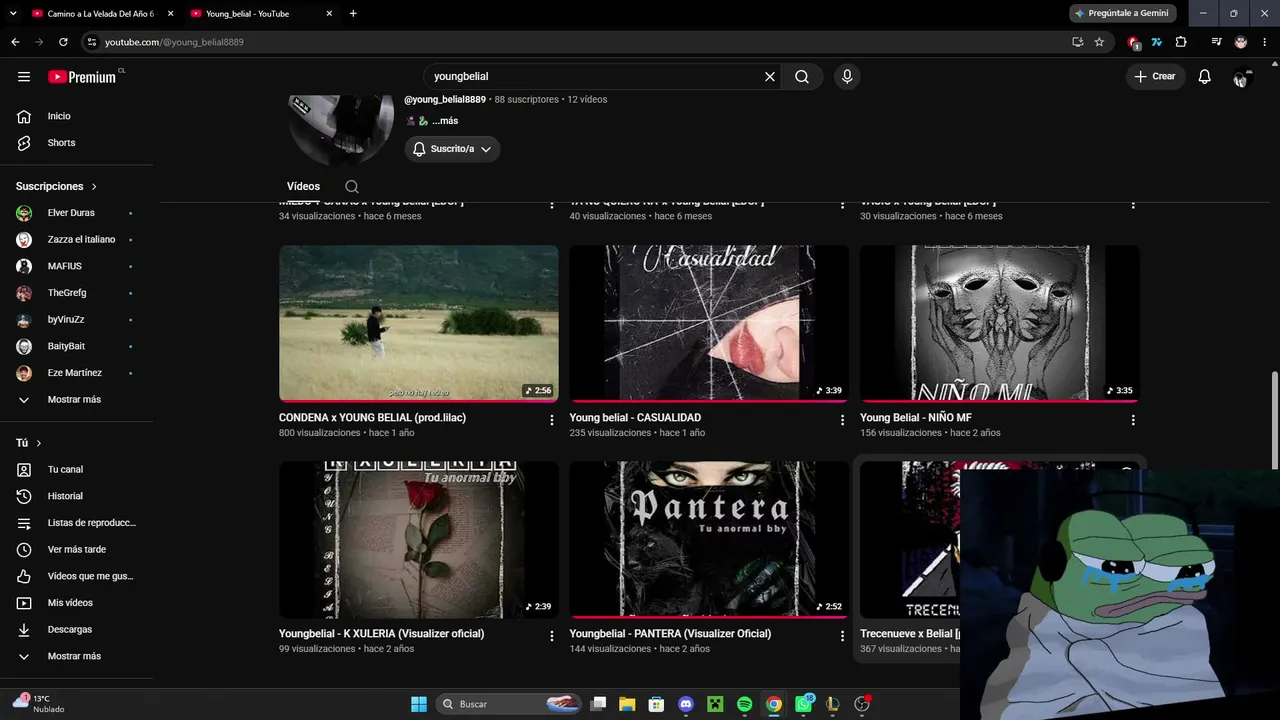Search within the channel using magnifier icon
Screen dimensions: 1280x720
tap(352, 187)
